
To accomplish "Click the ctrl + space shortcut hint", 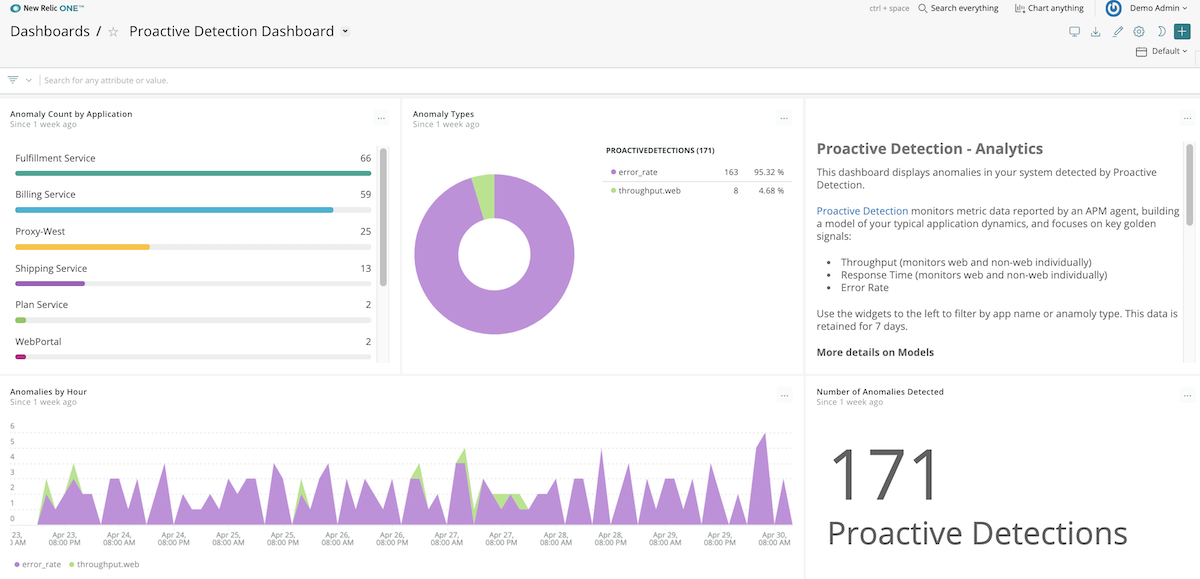I will tap(889, 8).
